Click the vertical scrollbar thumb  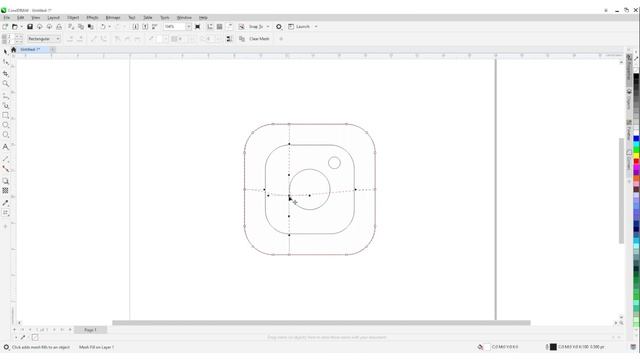click(x=621, y=191)
